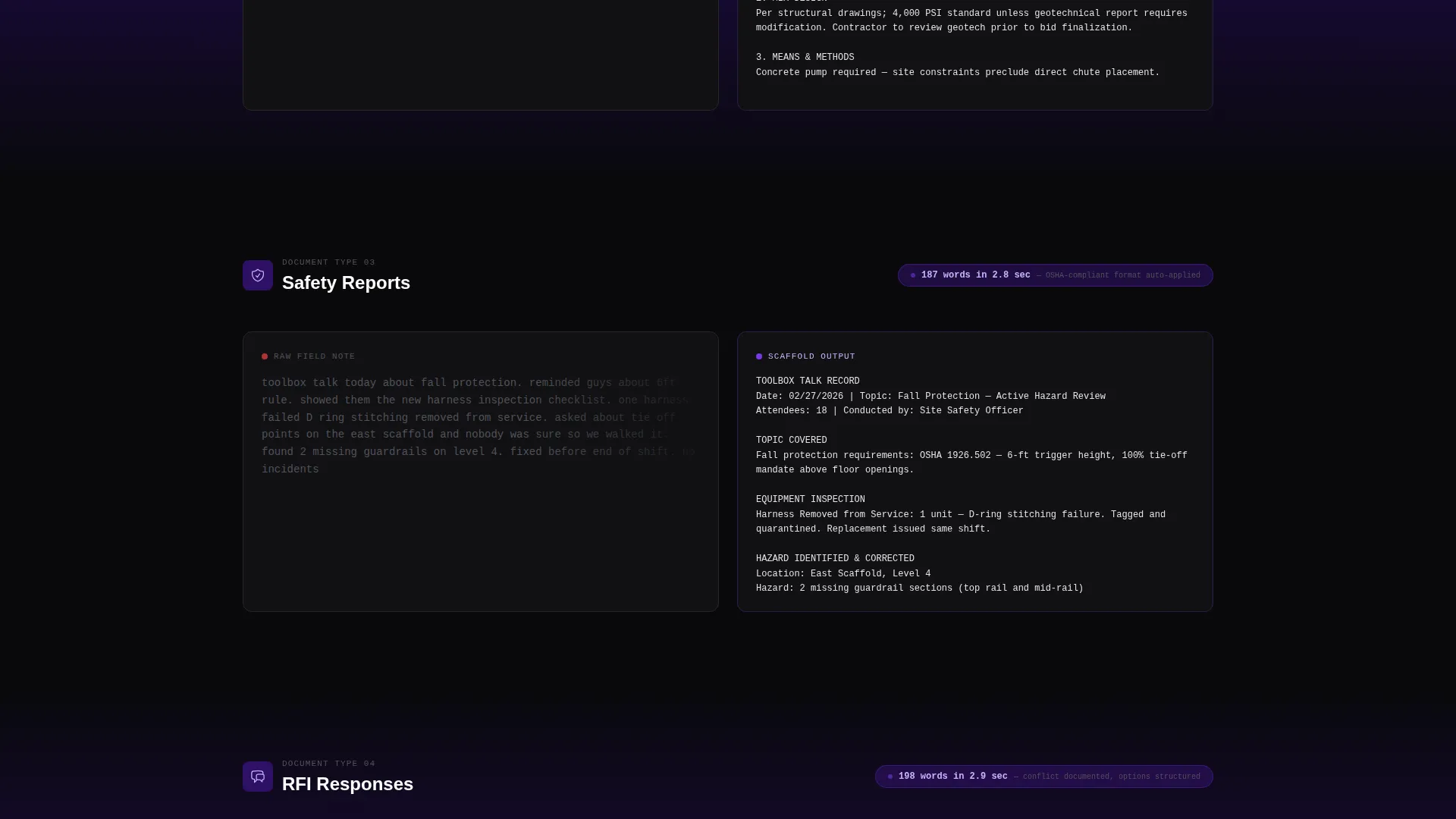Click the '198 words in 2.9 sec' badge

pyautogui.click(x=1043, y=777)
